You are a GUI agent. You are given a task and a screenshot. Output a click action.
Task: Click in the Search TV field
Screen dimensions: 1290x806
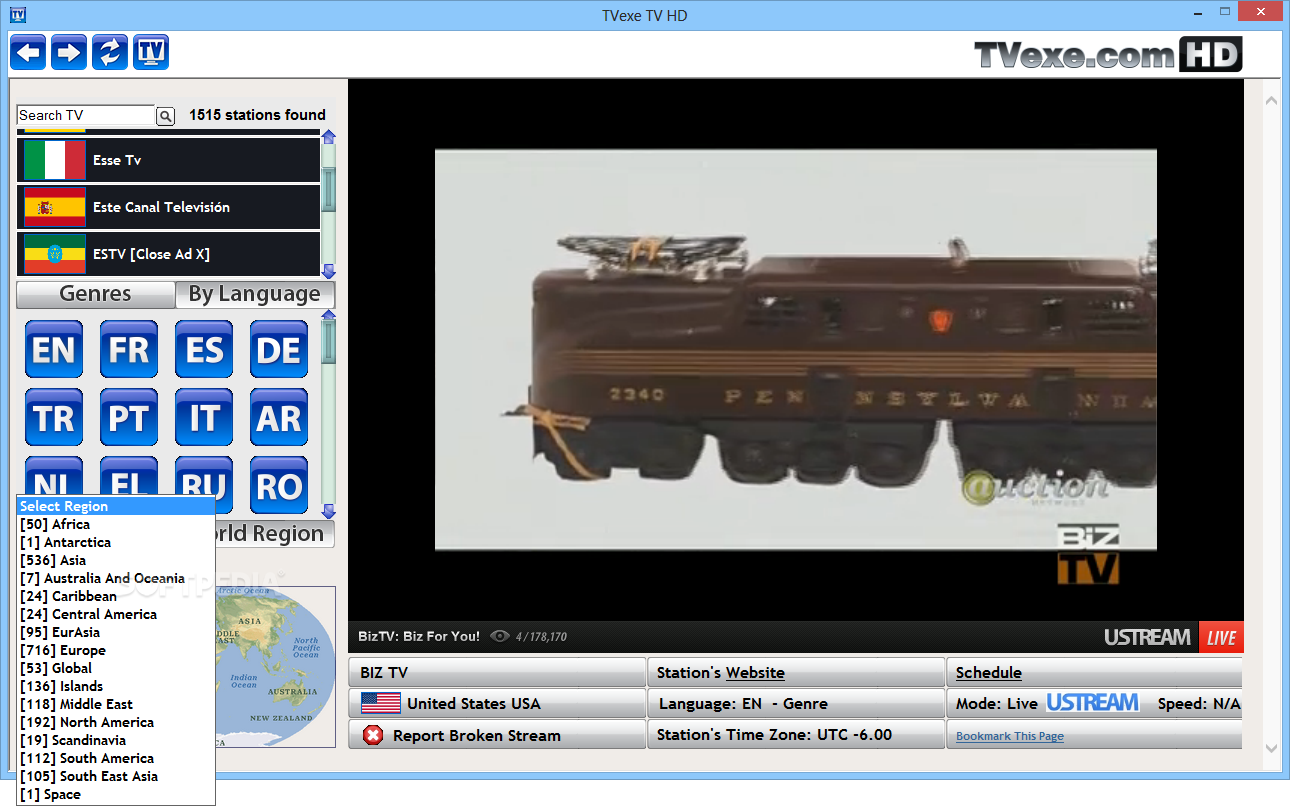coord(86,115)
